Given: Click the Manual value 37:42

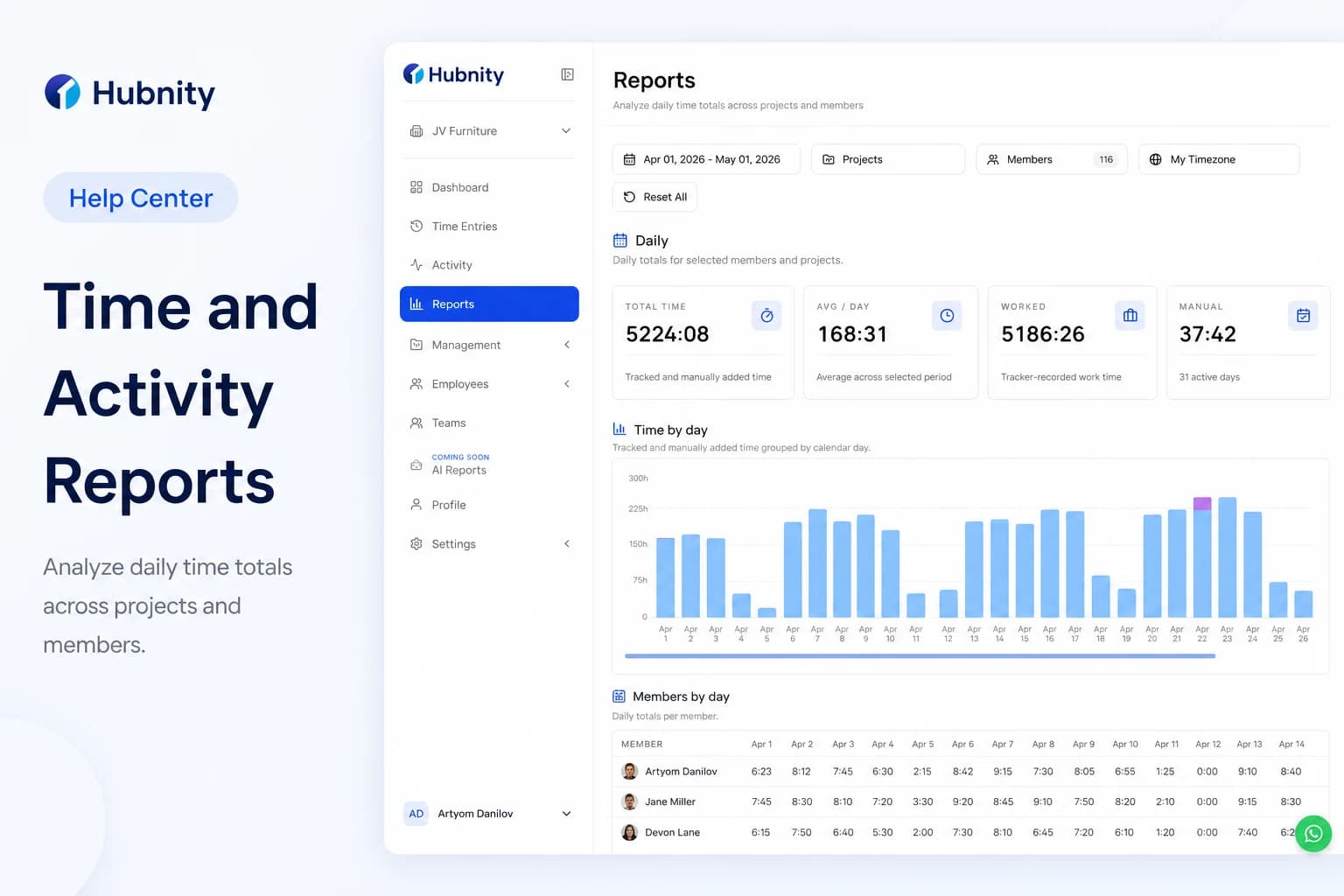Looking at the screenshot, I should point(1207,334).
